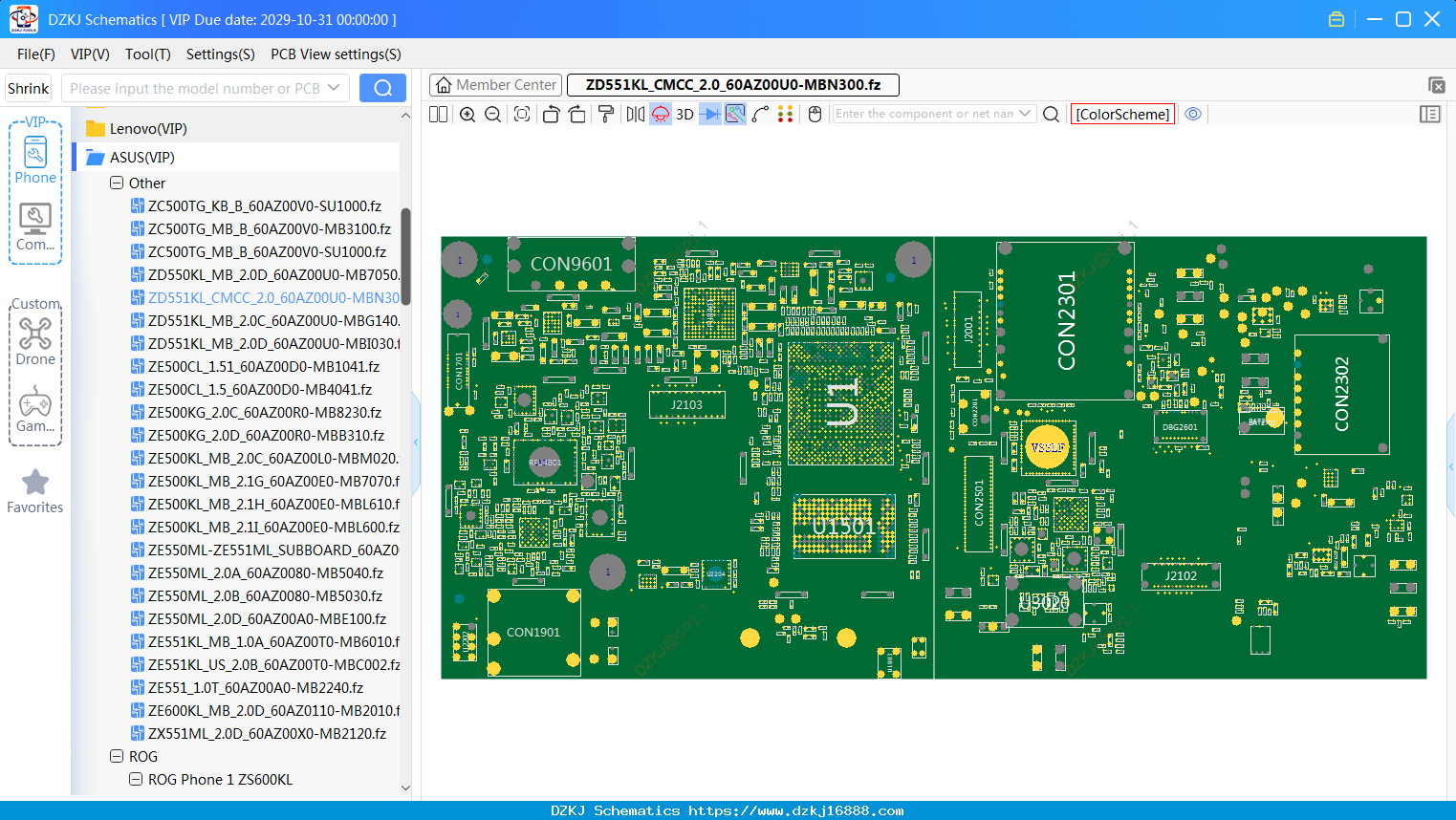Select the Phone category icon
This screenshot has height=820, width=1456.
(x=35, y=160)
